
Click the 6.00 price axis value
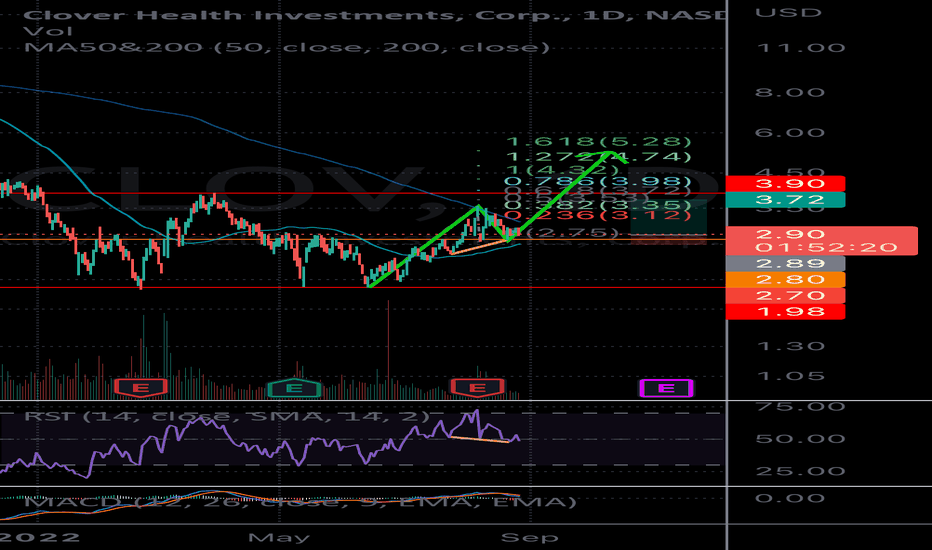790,133
